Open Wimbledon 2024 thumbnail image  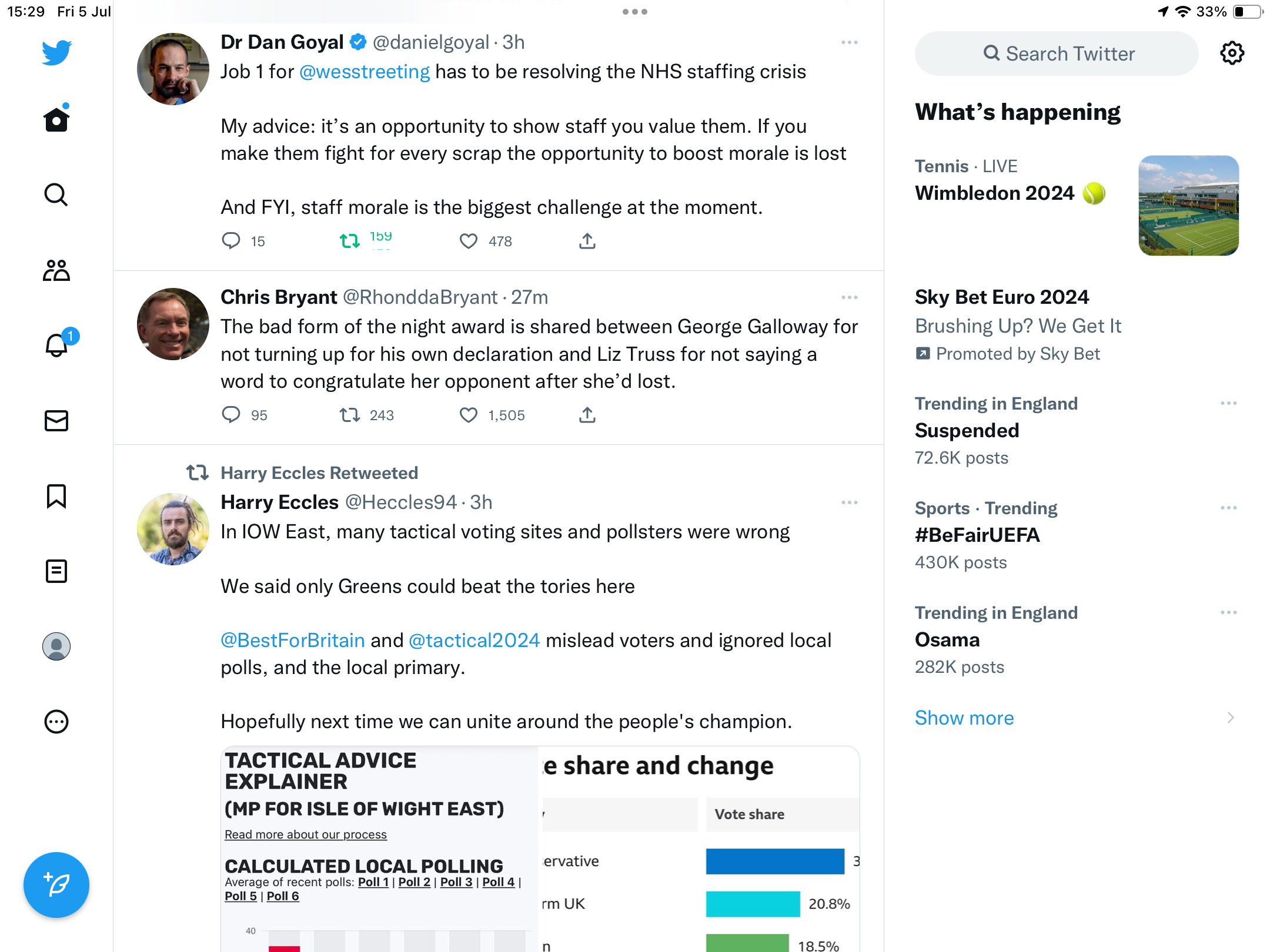coord(1188,206)
